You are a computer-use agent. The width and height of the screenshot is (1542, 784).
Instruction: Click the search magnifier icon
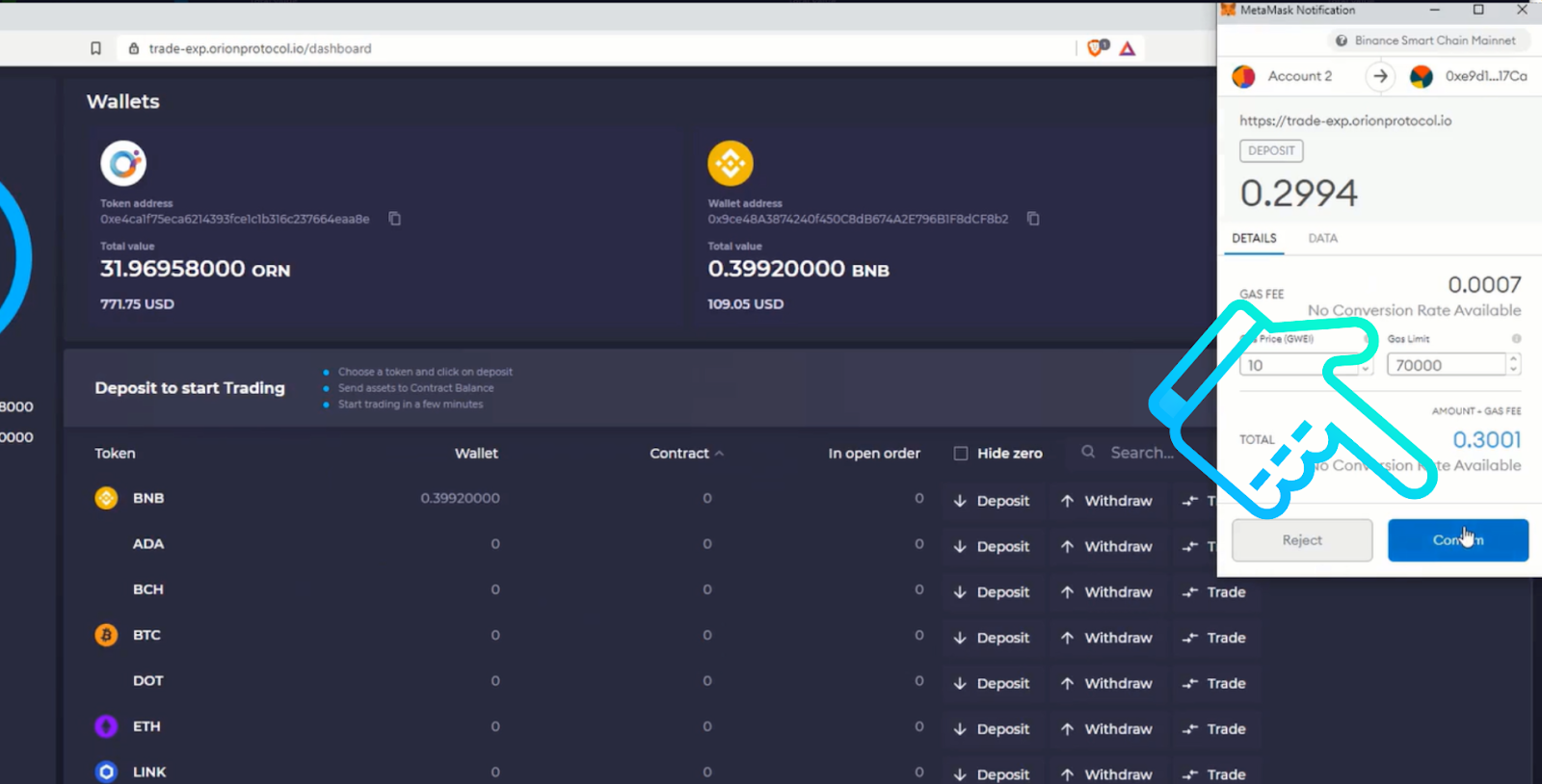(1088, 452)
